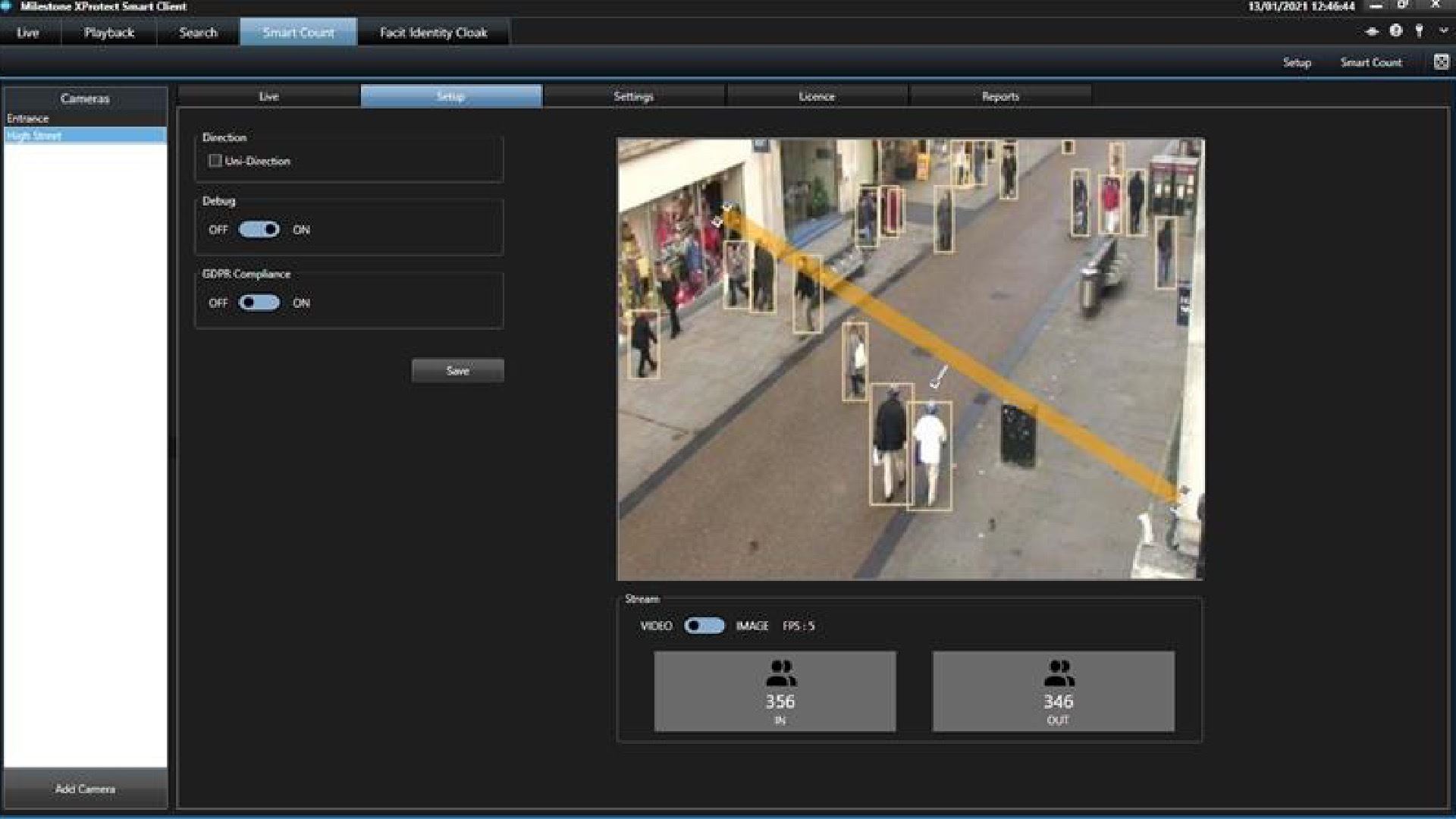Screen dimensions: 1456x819
Task: Open the evidence lock status icon
Action: point(1371,31)
